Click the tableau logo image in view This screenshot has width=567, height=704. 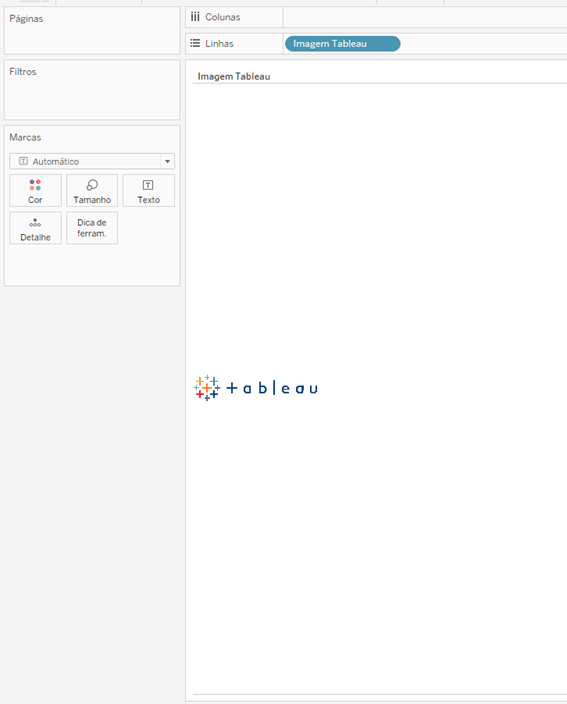coord(256,388)
